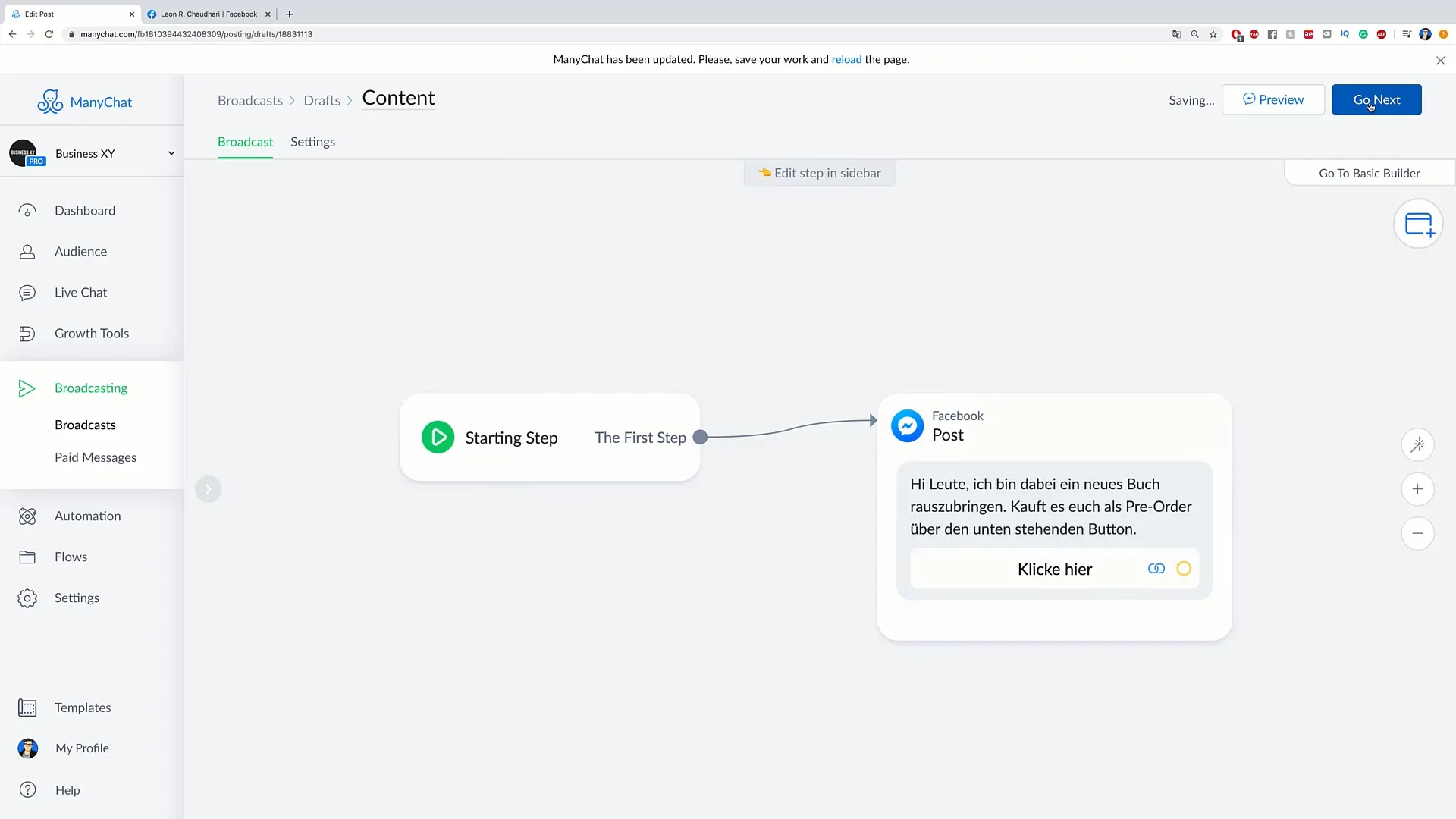The image size is (1456, 819).
Task: Click the Live Chat bubble icon
Action: (27, 293)
